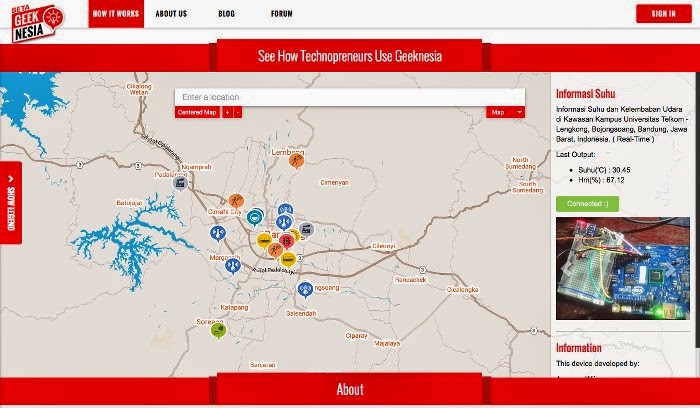The image size is (700, 408).
Task: Go to About Us page
Action: (171, 14)
